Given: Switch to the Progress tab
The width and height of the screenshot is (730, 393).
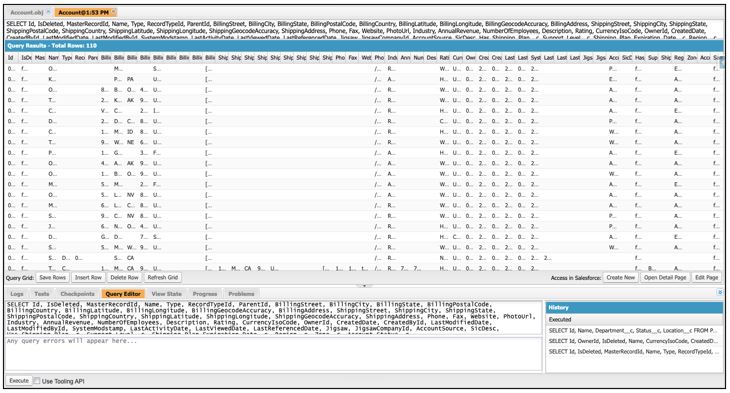Looking at the screenshot, I should pyautogui.click(x=205, y=294).
